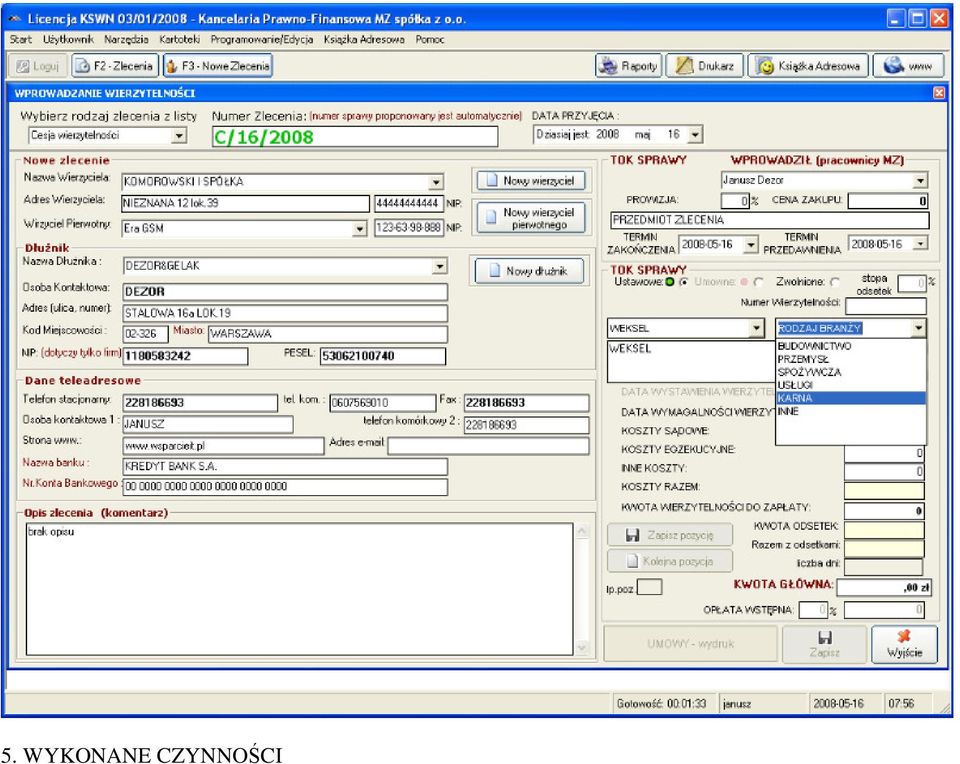960x764 pixels.
Task: Add a new creditor with Nowy wierzyciel
Action: (531, 181)
